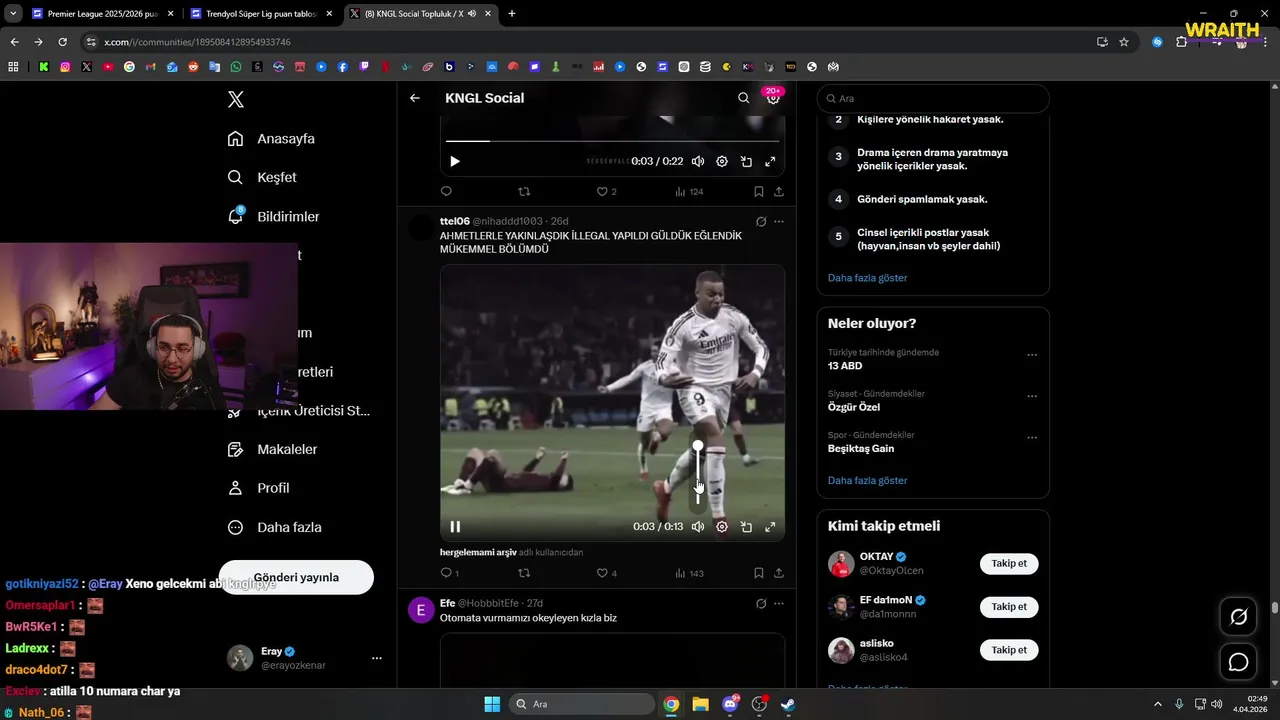The width and height of the screenshot is (1280, 720).
Task: Open the messages chat floating button
Action: coord(1238,662)
